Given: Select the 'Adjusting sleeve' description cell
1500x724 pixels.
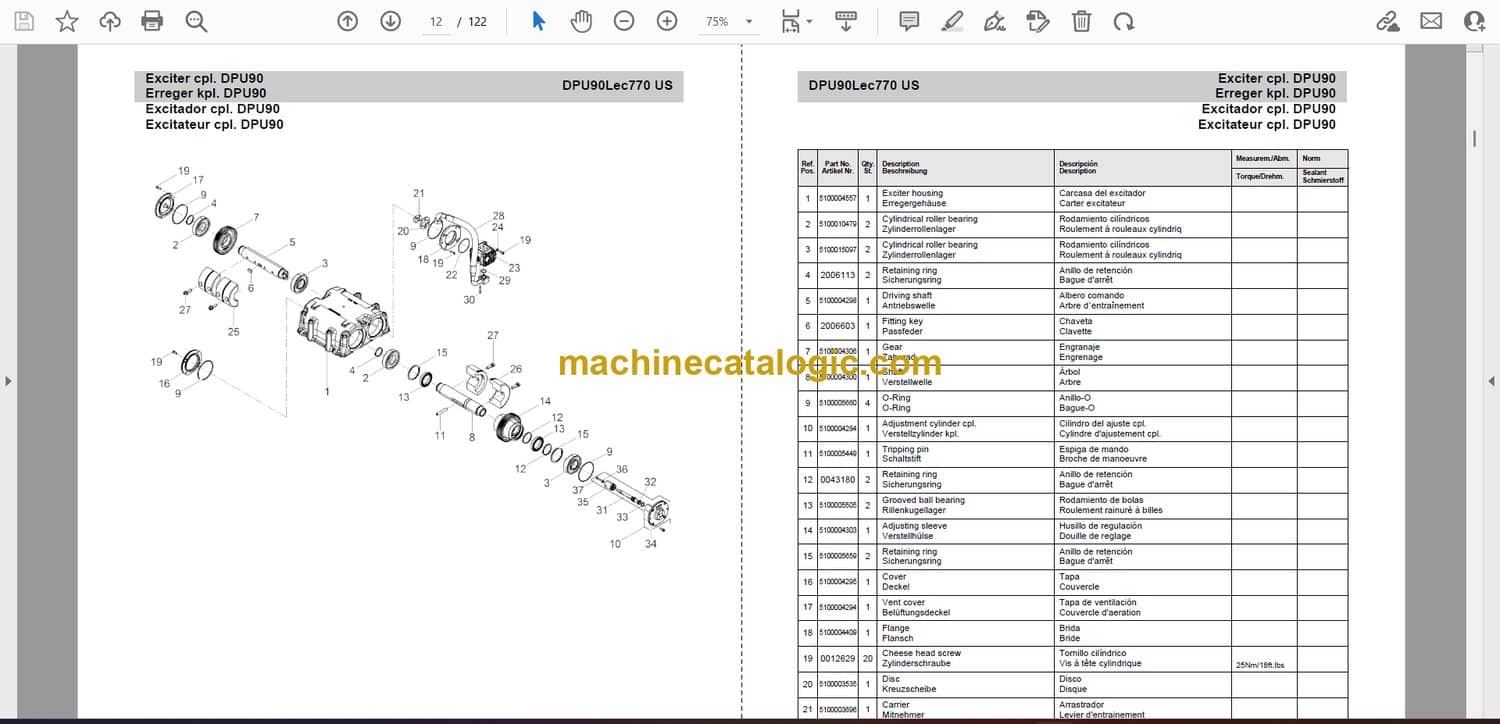Looking at the screenshot, I should pyautogui.click(x=965, y=531).
